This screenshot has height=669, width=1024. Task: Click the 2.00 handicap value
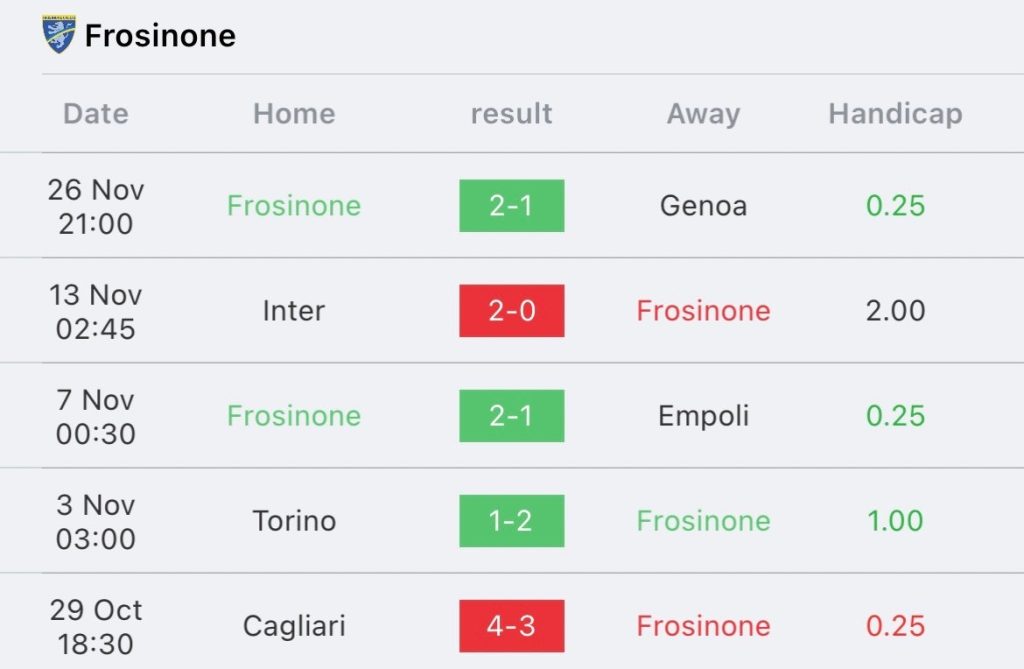coord(895,311)
